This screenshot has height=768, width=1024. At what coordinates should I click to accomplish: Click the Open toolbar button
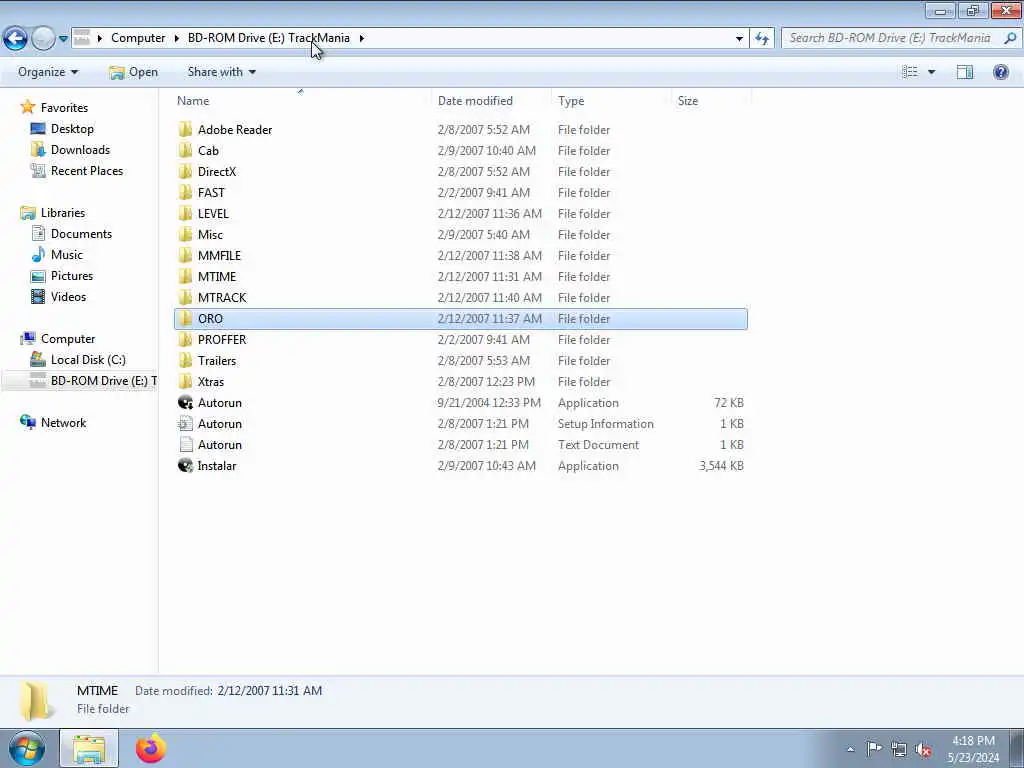tap(133, 72)
